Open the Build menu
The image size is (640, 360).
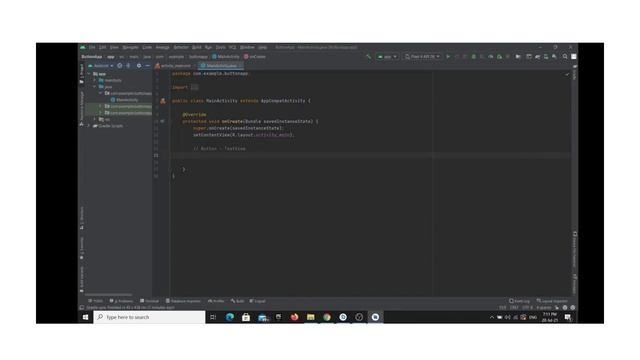pos(197,47)
